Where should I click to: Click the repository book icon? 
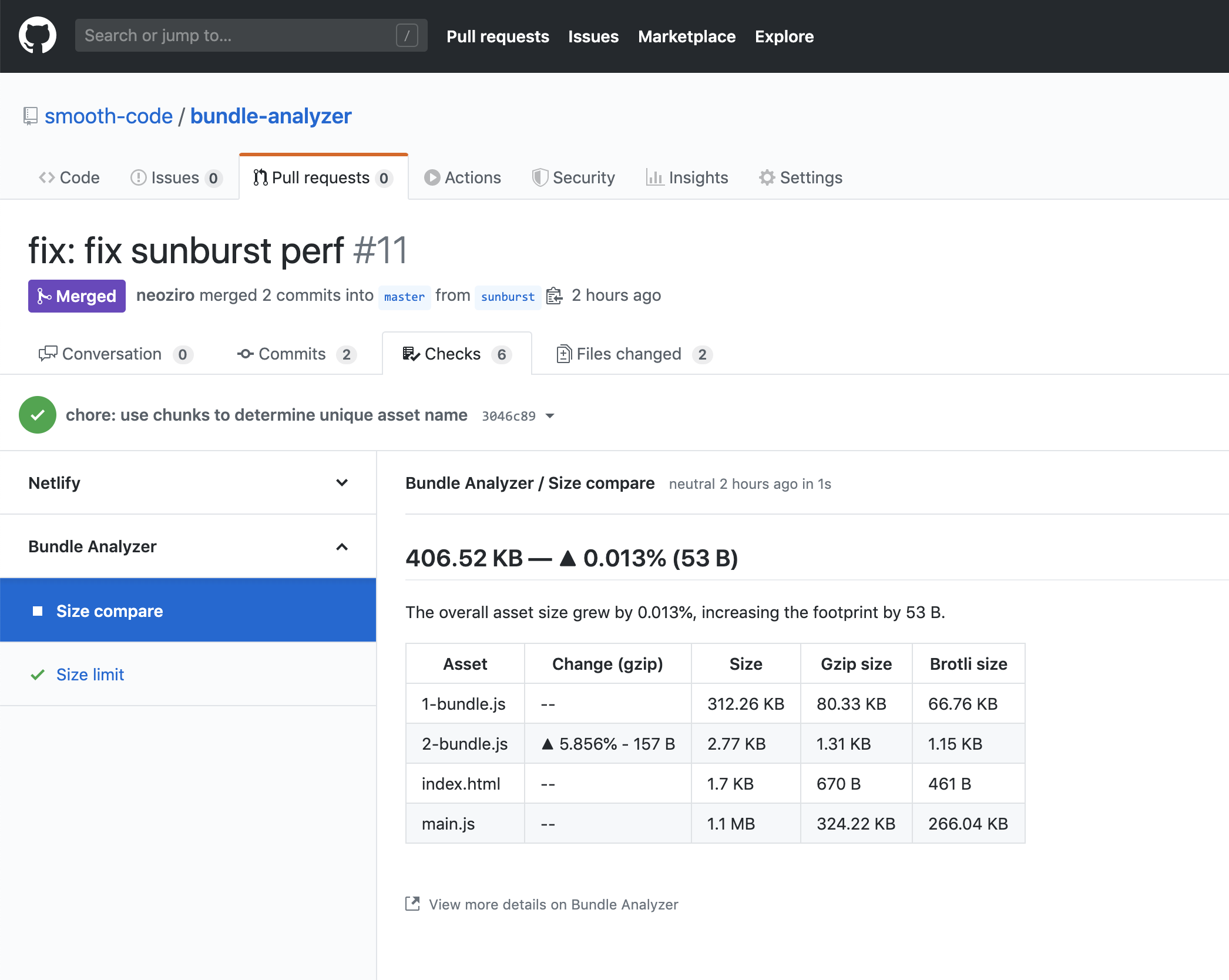31,116
